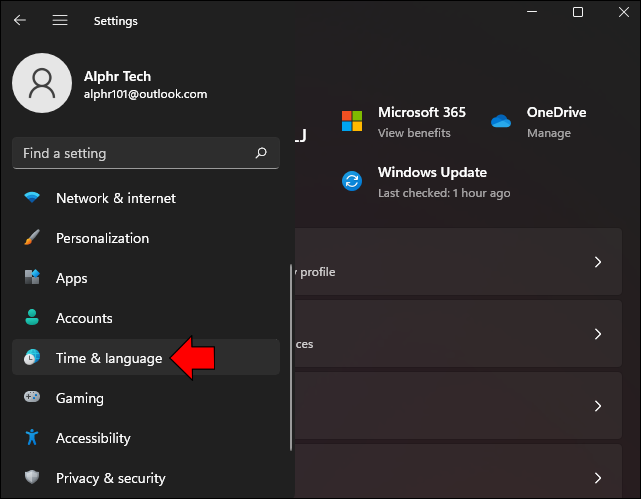Click the Find a setting search box

[130, 153]
